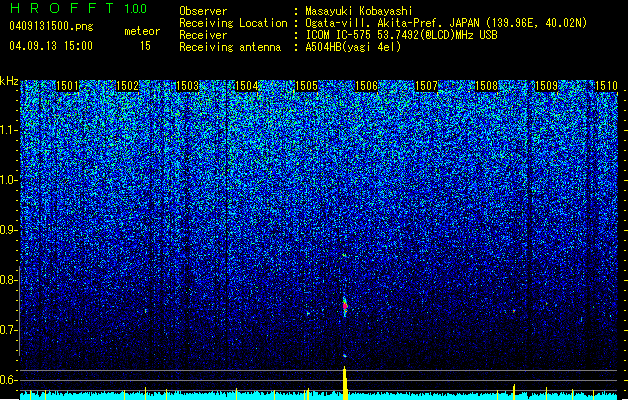Click the 0.9 kHz axis label

point(8,230)
